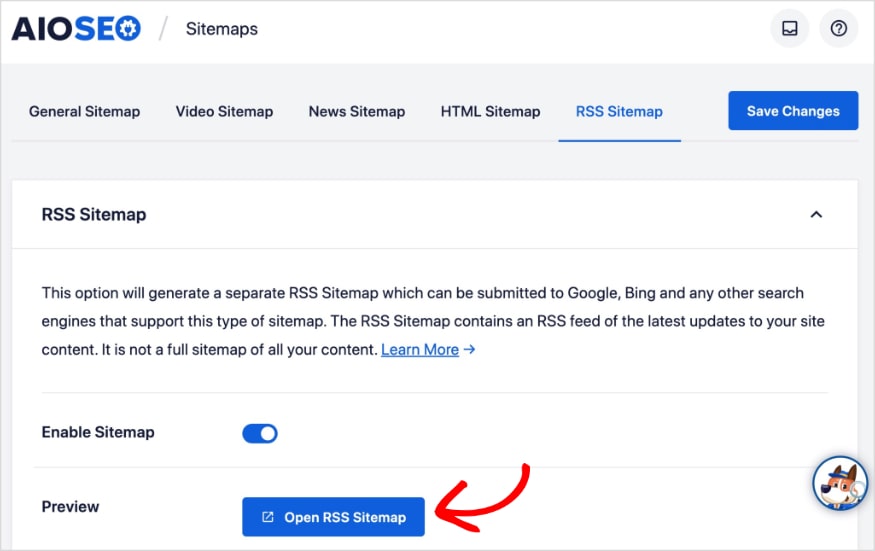875x551 pixels.
Task: Click the RSS Sitemap section heading
Action: pyautogui.click(x=94, y=214)
